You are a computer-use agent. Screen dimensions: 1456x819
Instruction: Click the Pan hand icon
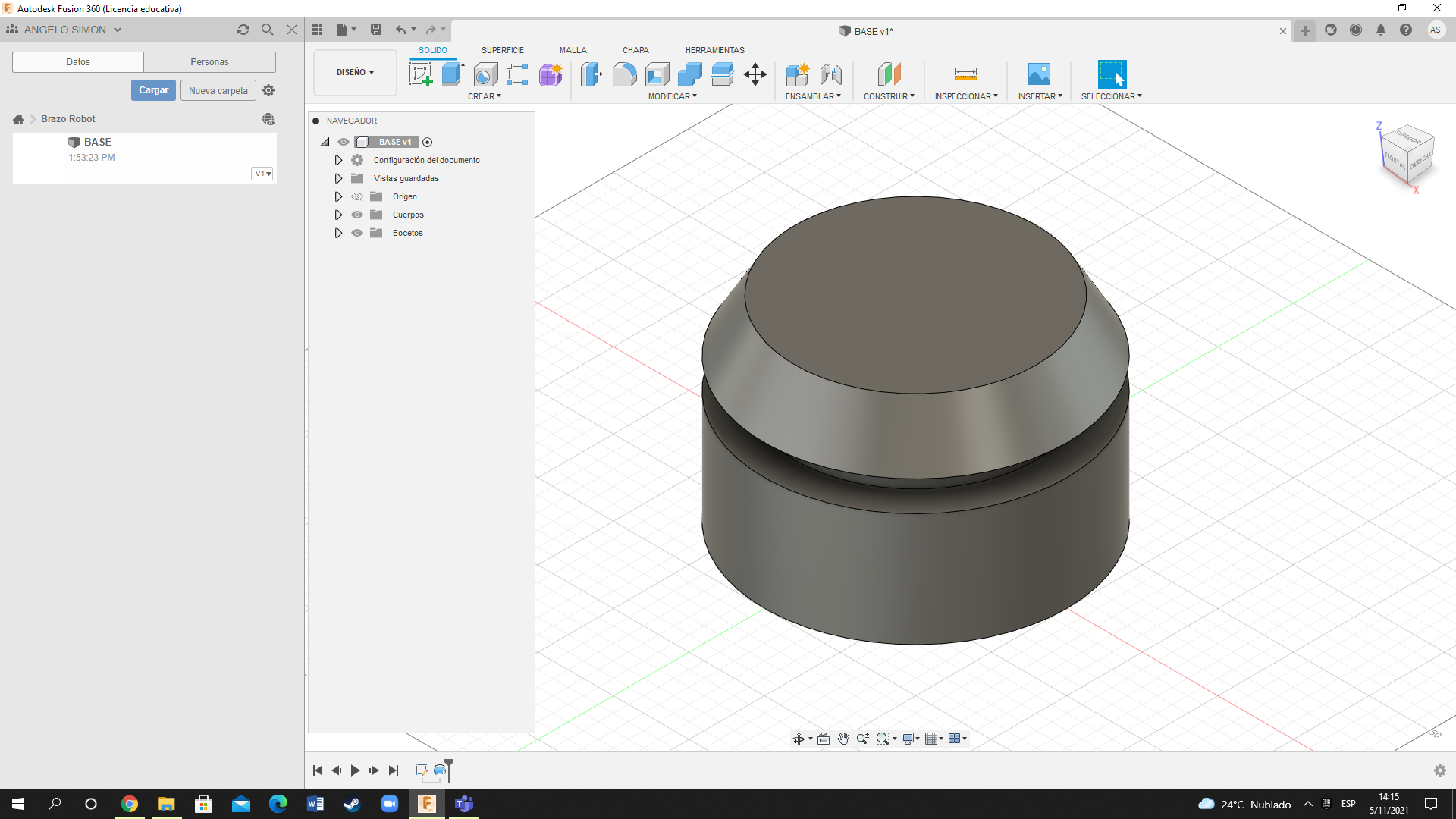coord(843,739)
